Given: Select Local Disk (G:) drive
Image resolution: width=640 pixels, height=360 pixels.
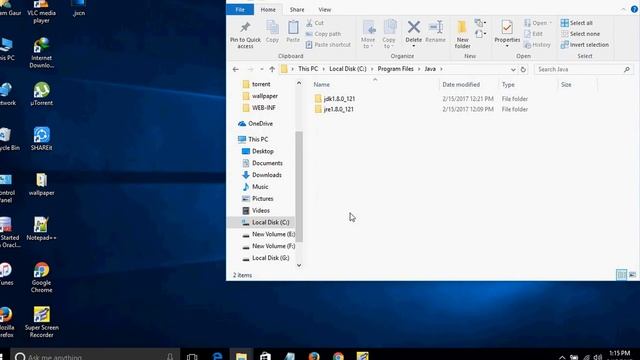Looking at the screenshot, I should coord(271,258).
